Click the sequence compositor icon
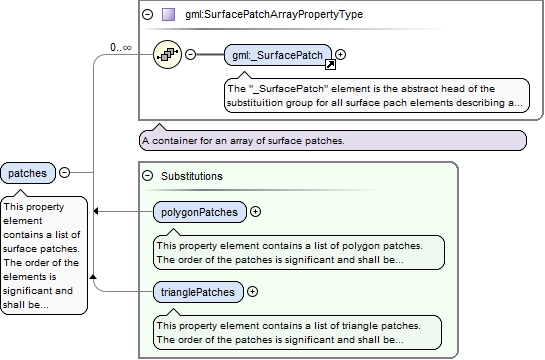The width and height of the screenshot is (545, 360). tap(168, 55)
